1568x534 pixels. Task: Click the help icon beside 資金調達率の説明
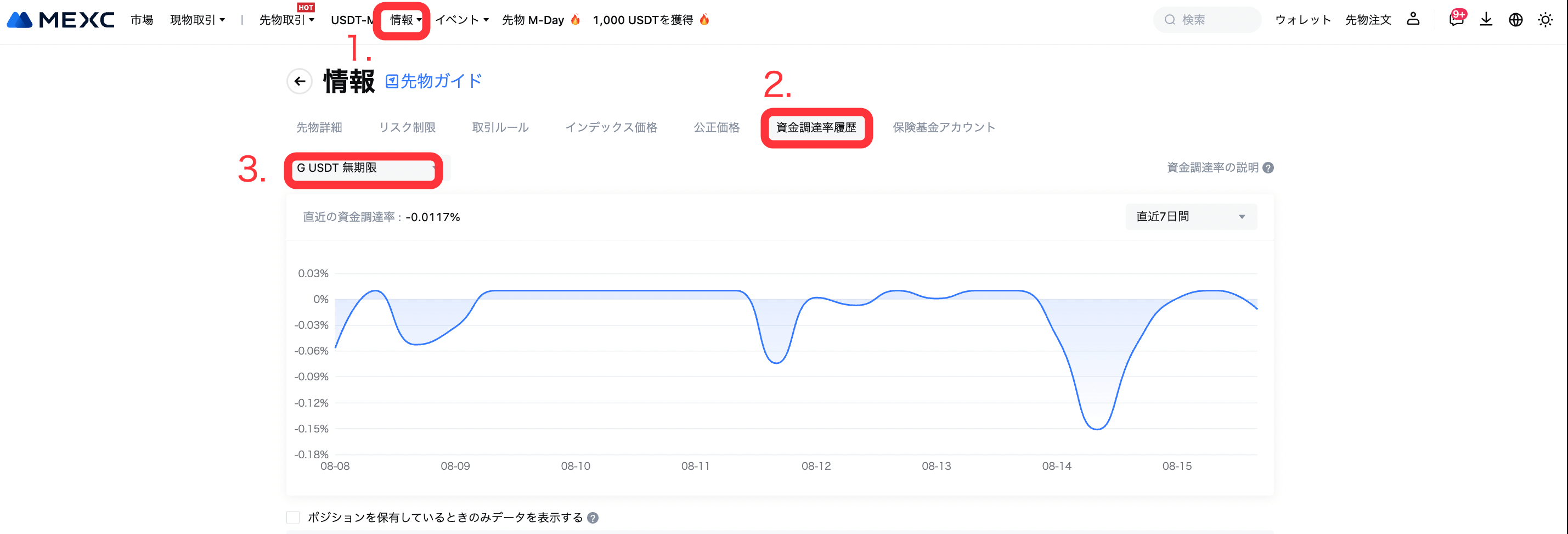click(1268, 168)
